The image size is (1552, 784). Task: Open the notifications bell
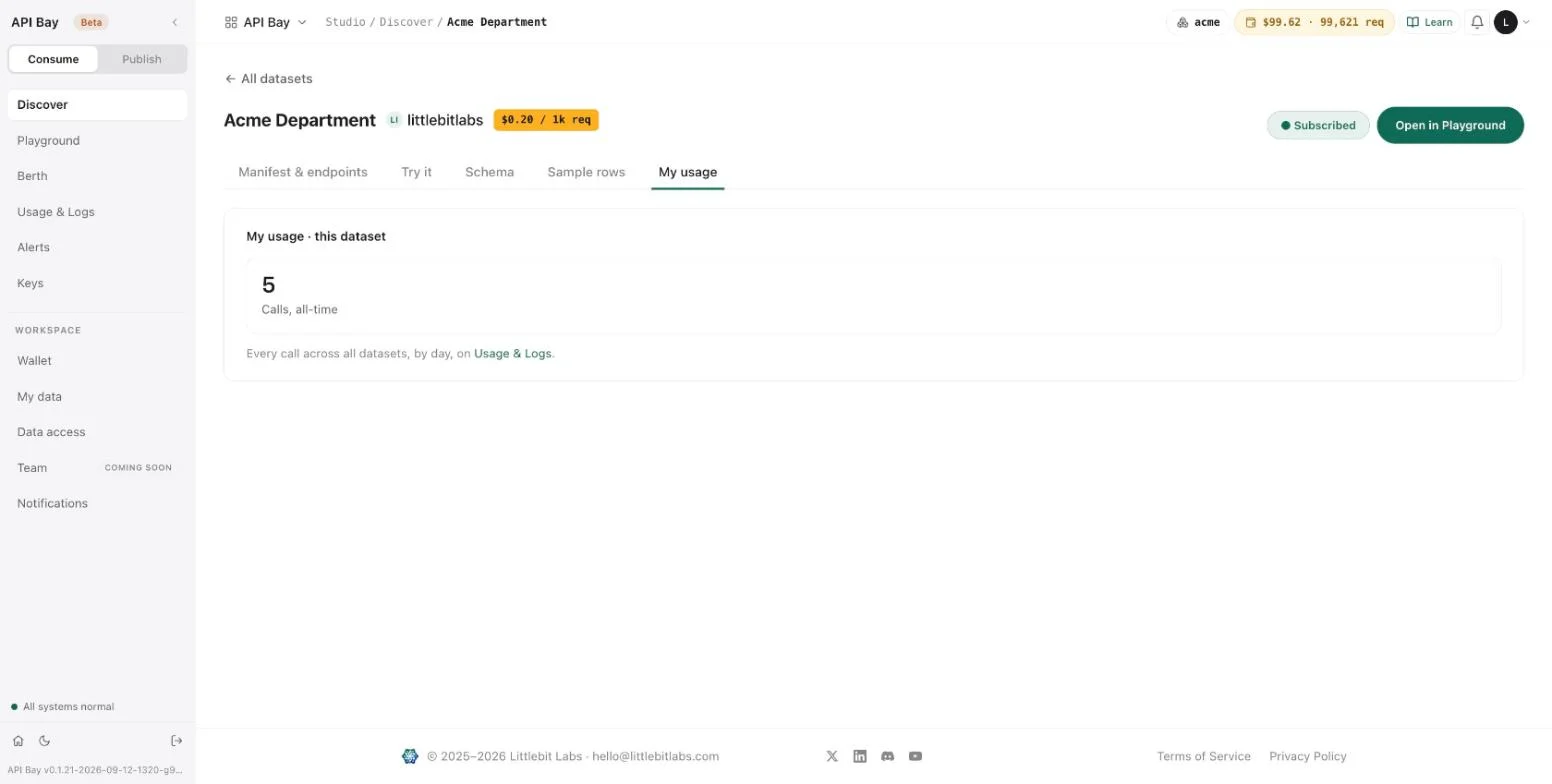click(1477, 22)
